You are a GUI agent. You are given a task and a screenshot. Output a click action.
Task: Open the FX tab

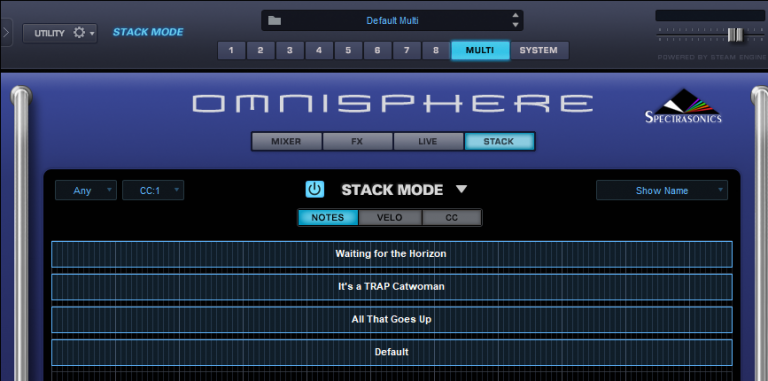pos(357,141)
